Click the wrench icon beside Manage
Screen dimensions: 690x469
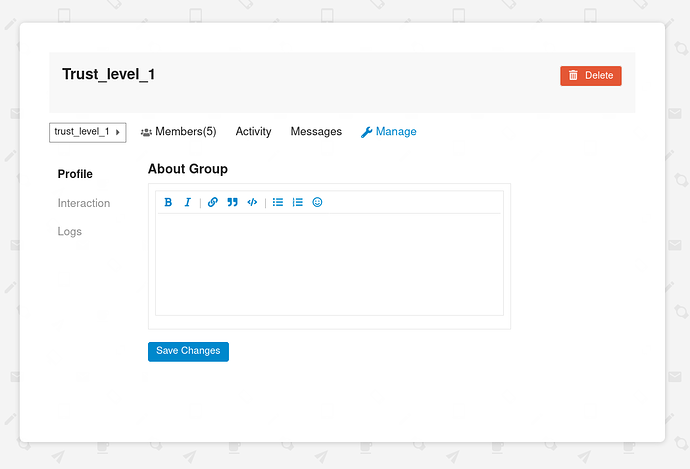(x=367, y=132)
